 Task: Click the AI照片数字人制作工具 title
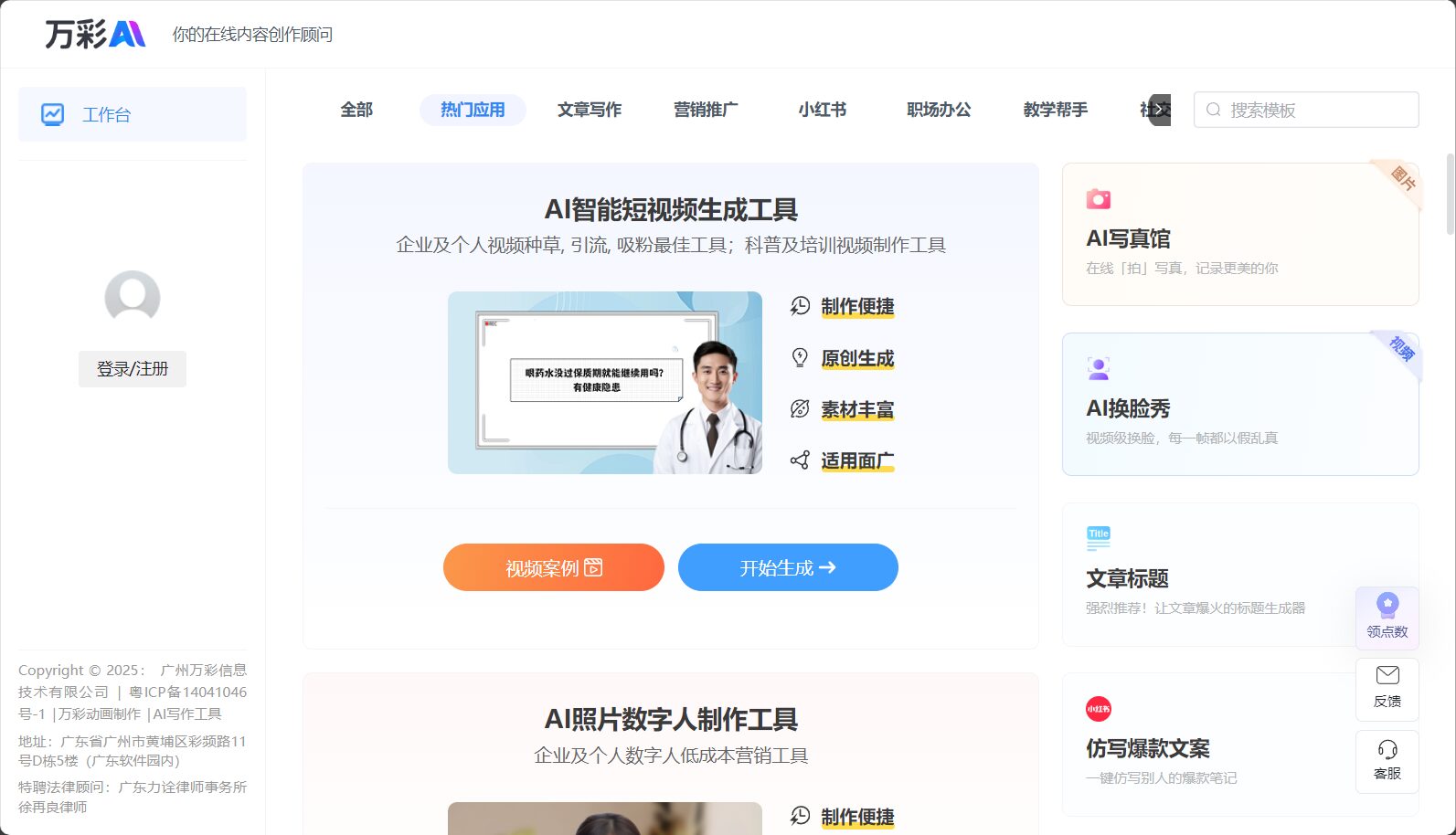click(671, 720)
